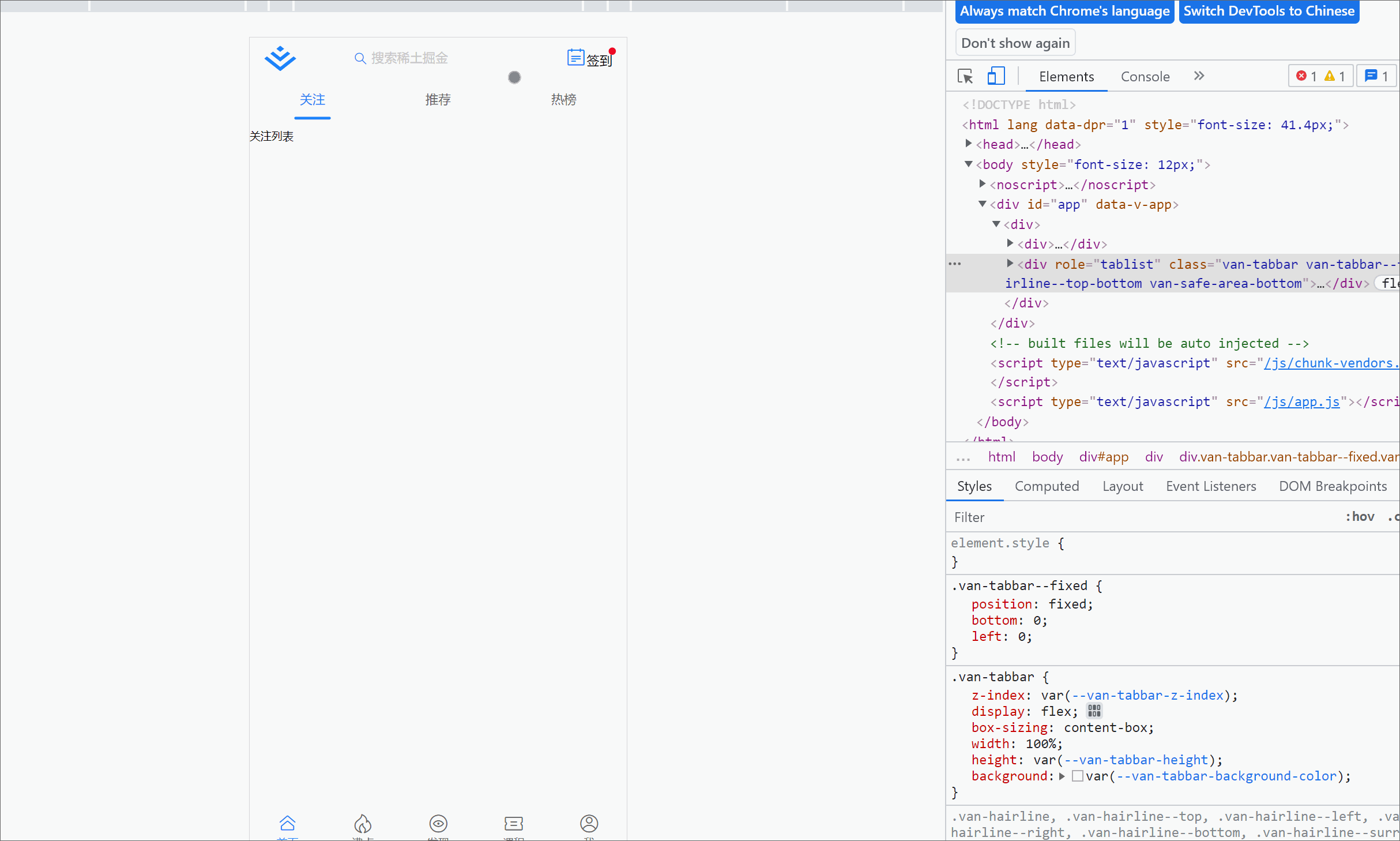Click the element.style rule block
This screenshot has width=1400, height=841.
click(1173, 552)
